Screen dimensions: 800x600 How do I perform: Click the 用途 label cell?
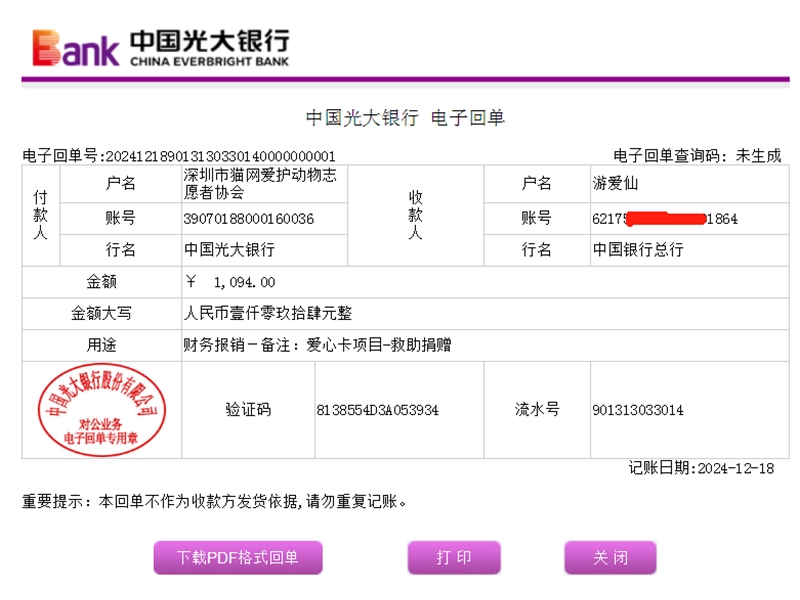click(x=102, y=345)
